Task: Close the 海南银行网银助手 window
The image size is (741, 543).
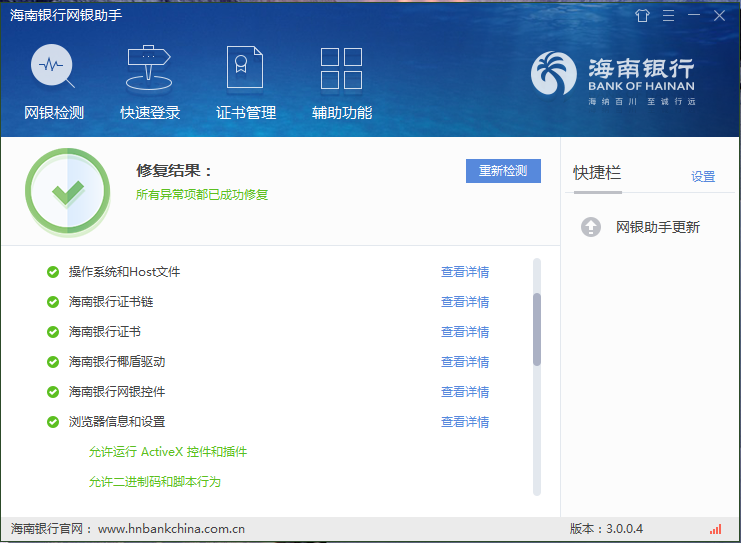Action: tap(719, 16)
